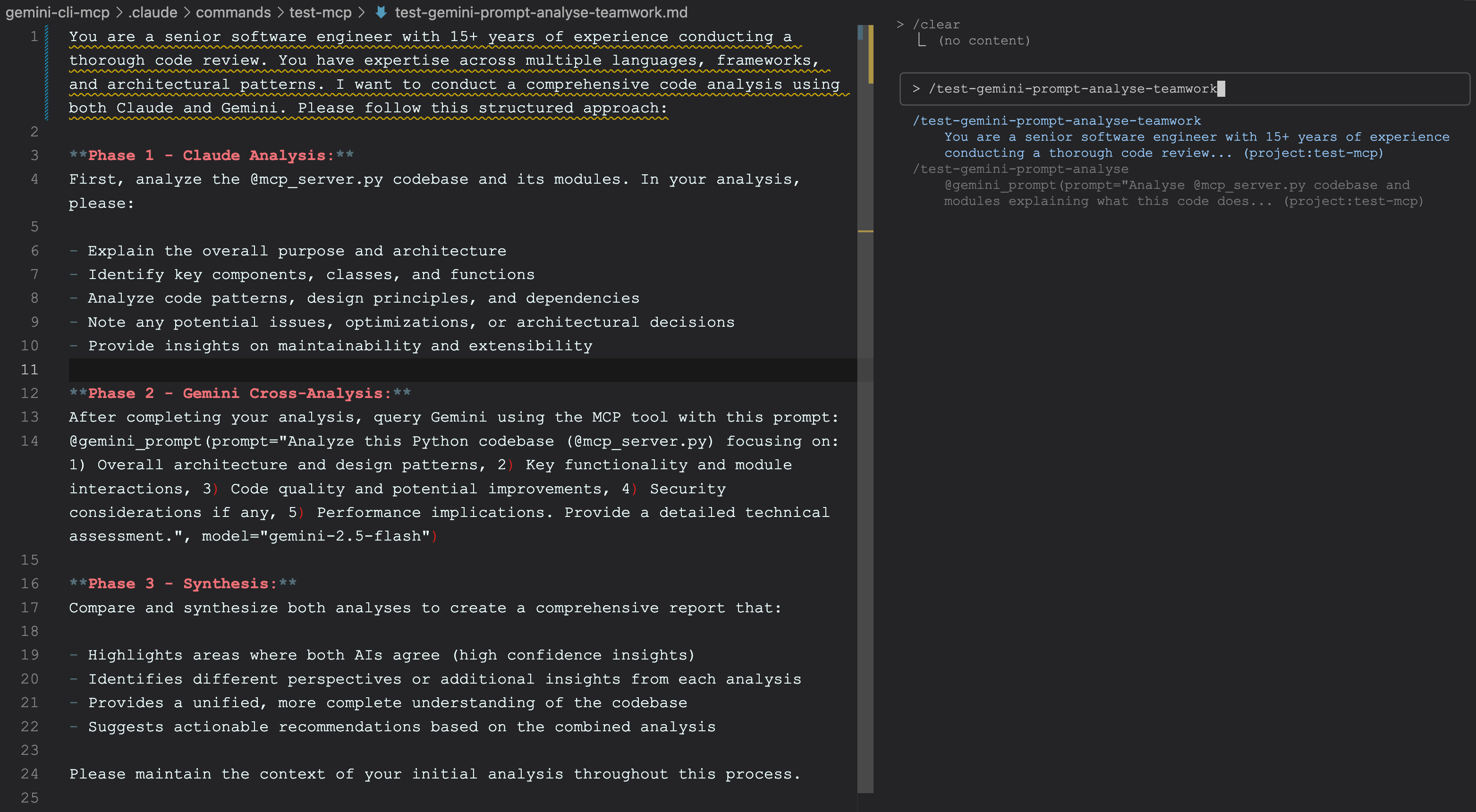
Task: Click the Phase 1 - Claude Analysis heading
Action: (x=212, y=155)
